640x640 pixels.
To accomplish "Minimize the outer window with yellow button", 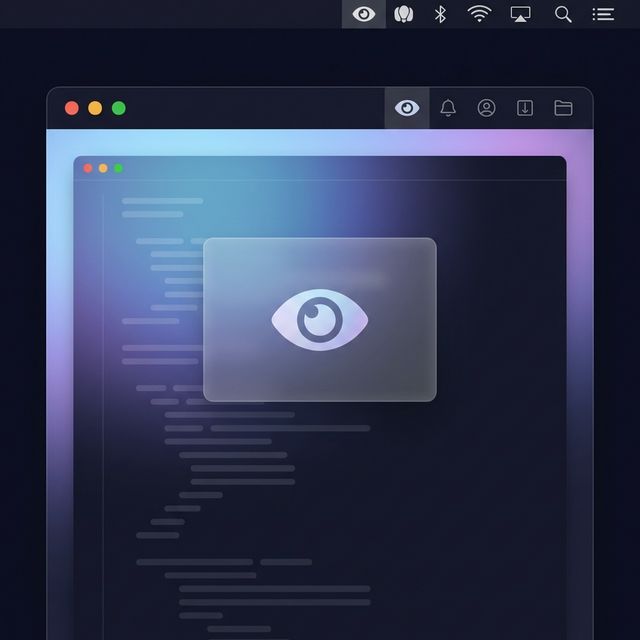I will pos(95,108).
